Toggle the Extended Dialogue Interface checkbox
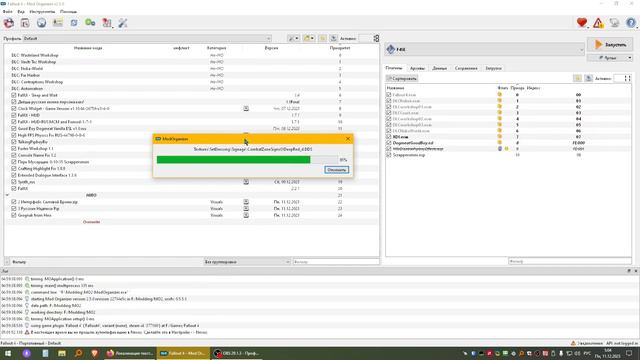The width and height of the screenshot is (640, 360). click(14, 175)
